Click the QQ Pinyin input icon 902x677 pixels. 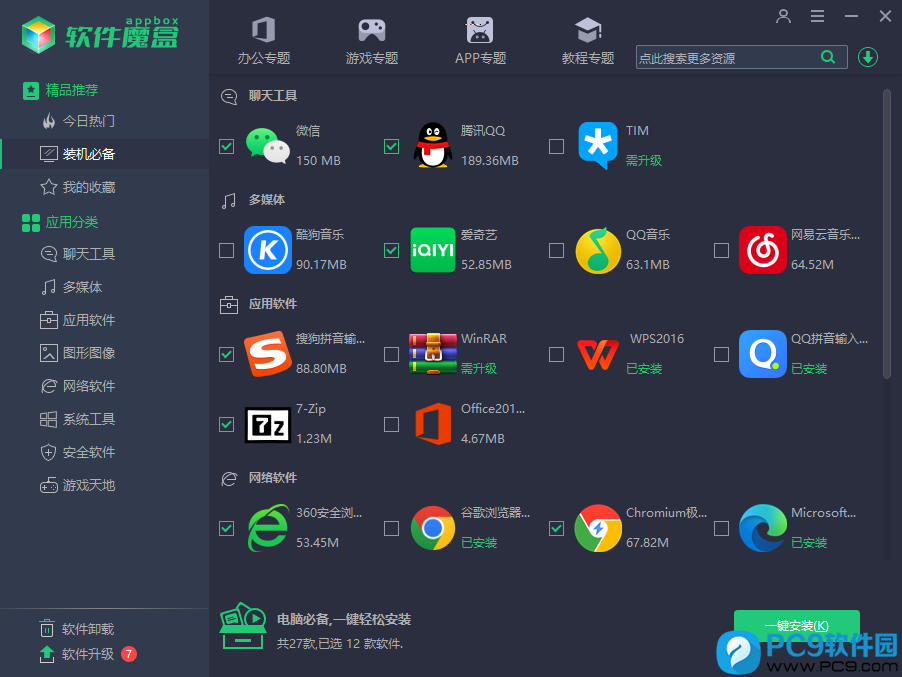(x=762, y=354)
